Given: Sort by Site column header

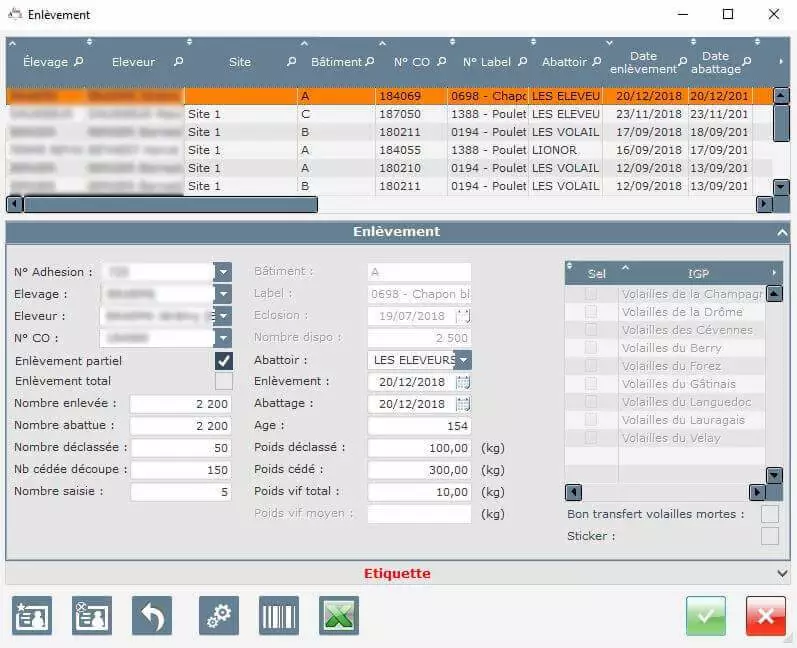Looking at the screenshot, I should (x=240, y=62).
